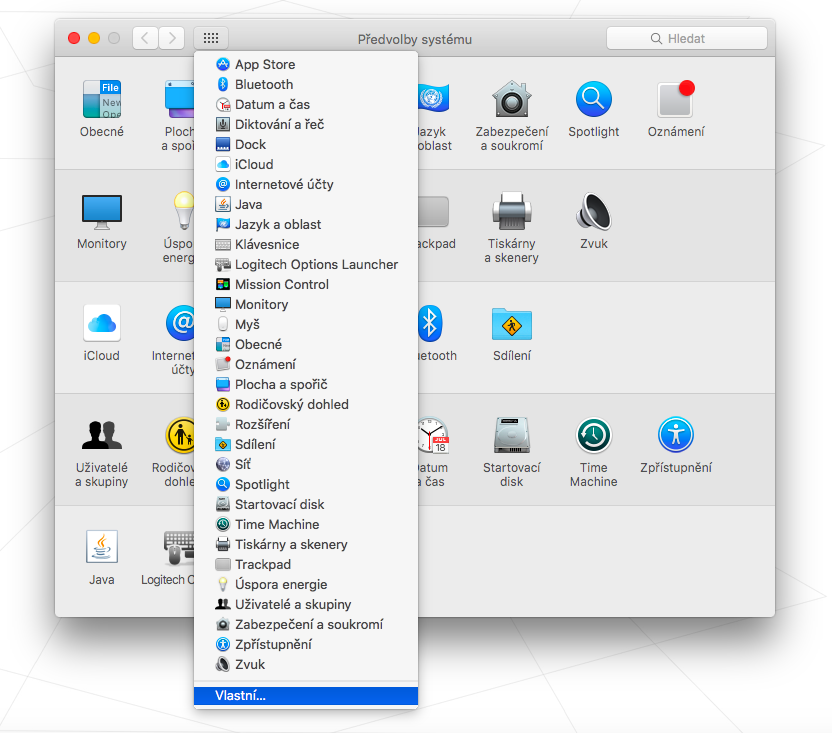Choose Rodičovský dohled menu entry
Screen dimensions: 832x733
[306, 404]
